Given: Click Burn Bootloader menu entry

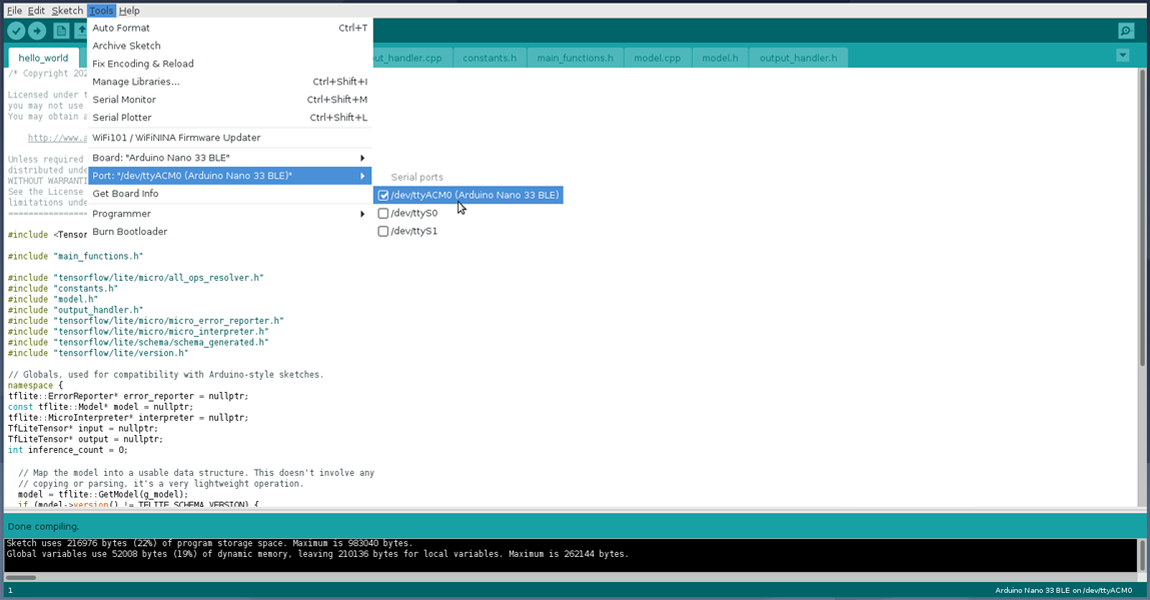Looking at the screenshot, I should tap(128, 231).
